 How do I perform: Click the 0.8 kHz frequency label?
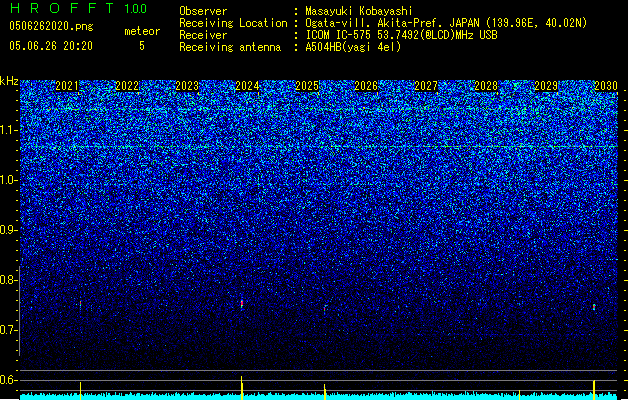[x=8, y=280]
